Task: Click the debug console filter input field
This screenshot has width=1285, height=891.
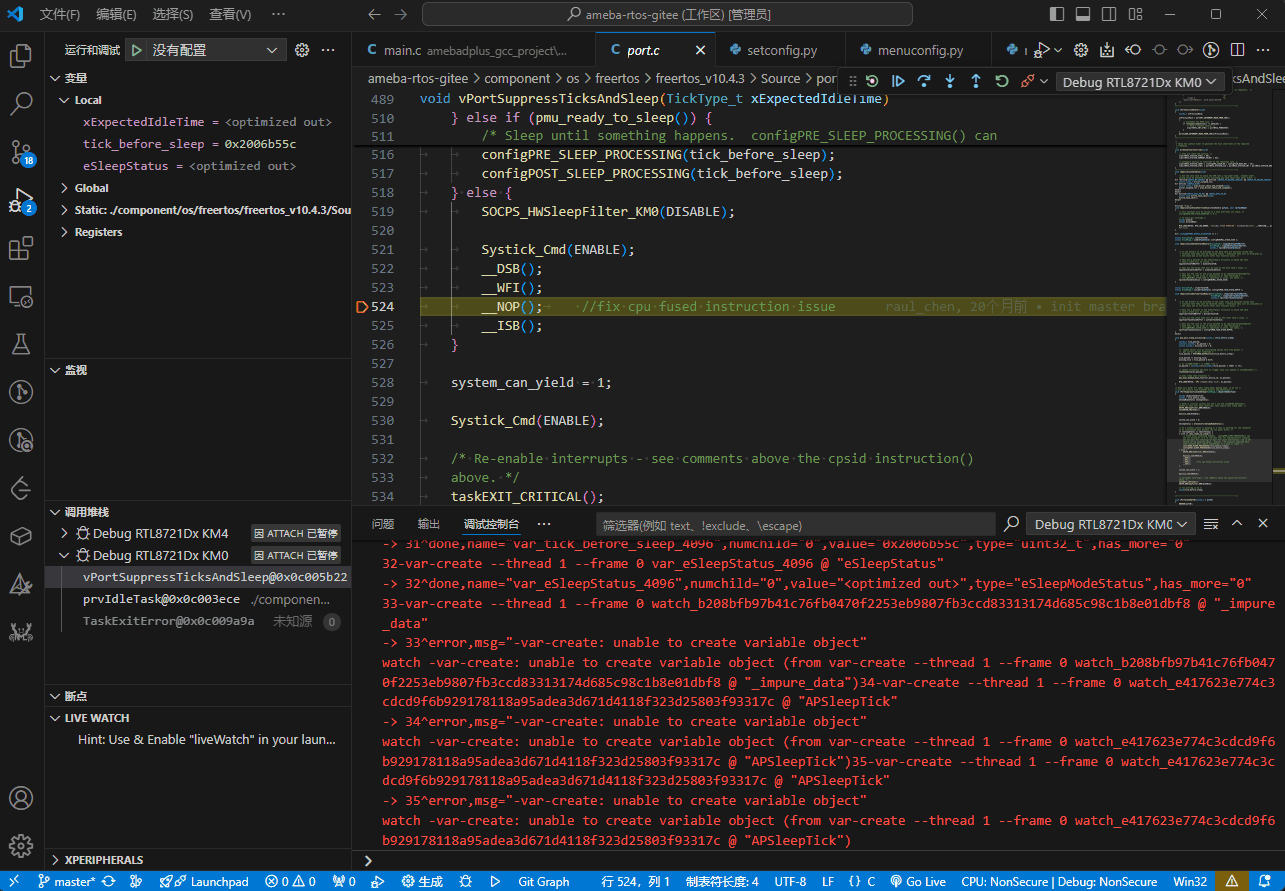Action: [795, 525]
